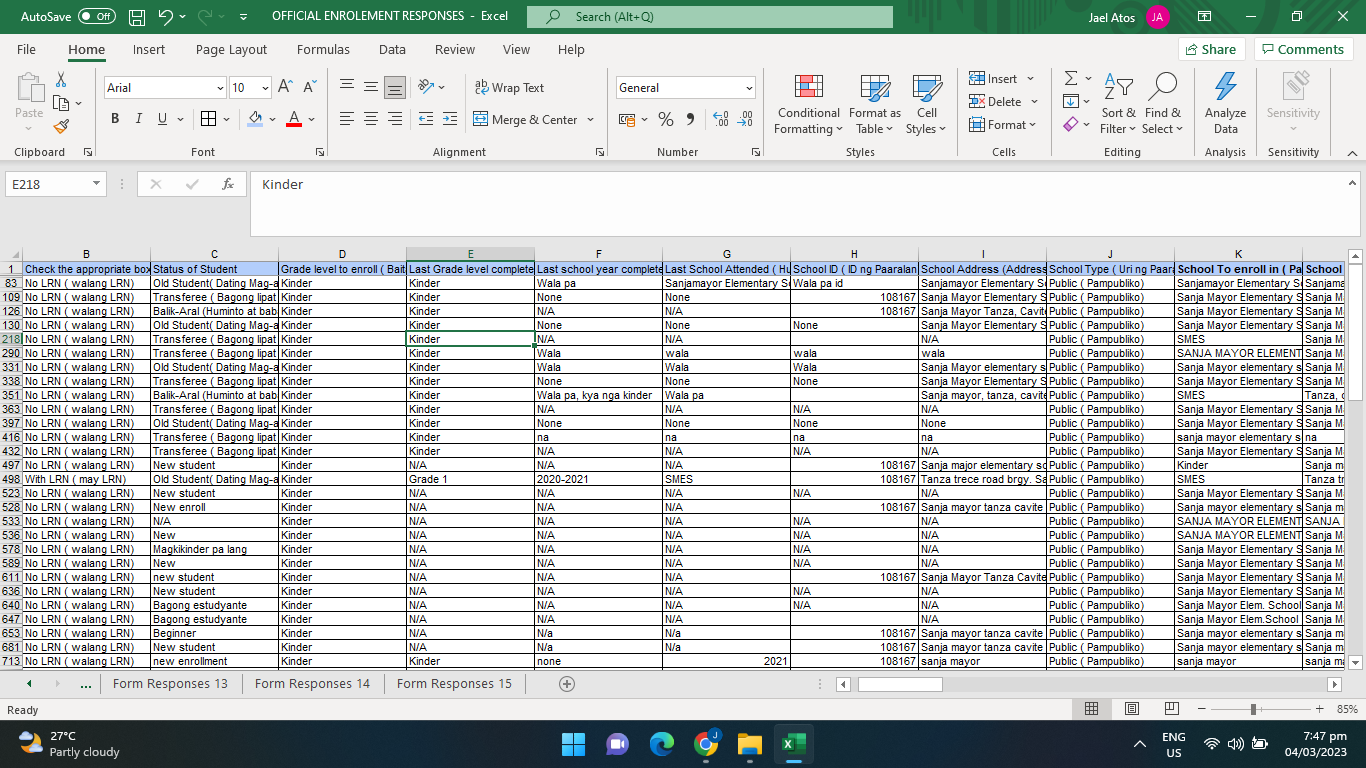The height and width of the screenshot is (768, 1366).
Task: Decrease decimal places
Action: 745,119
